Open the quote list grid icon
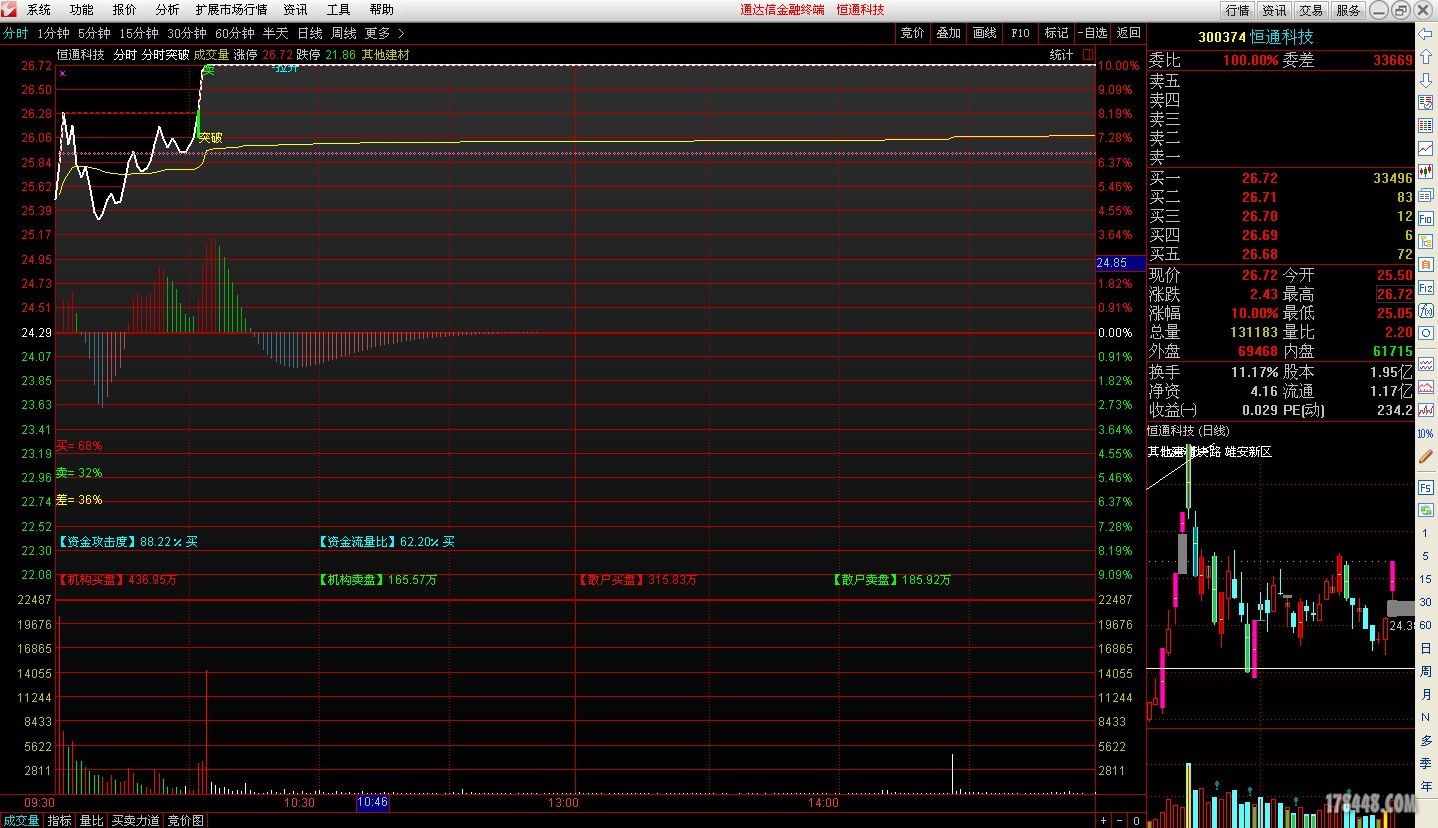Image resolution: width=1438 pixels, height=828 pixels. click(x=1425, y=125)
